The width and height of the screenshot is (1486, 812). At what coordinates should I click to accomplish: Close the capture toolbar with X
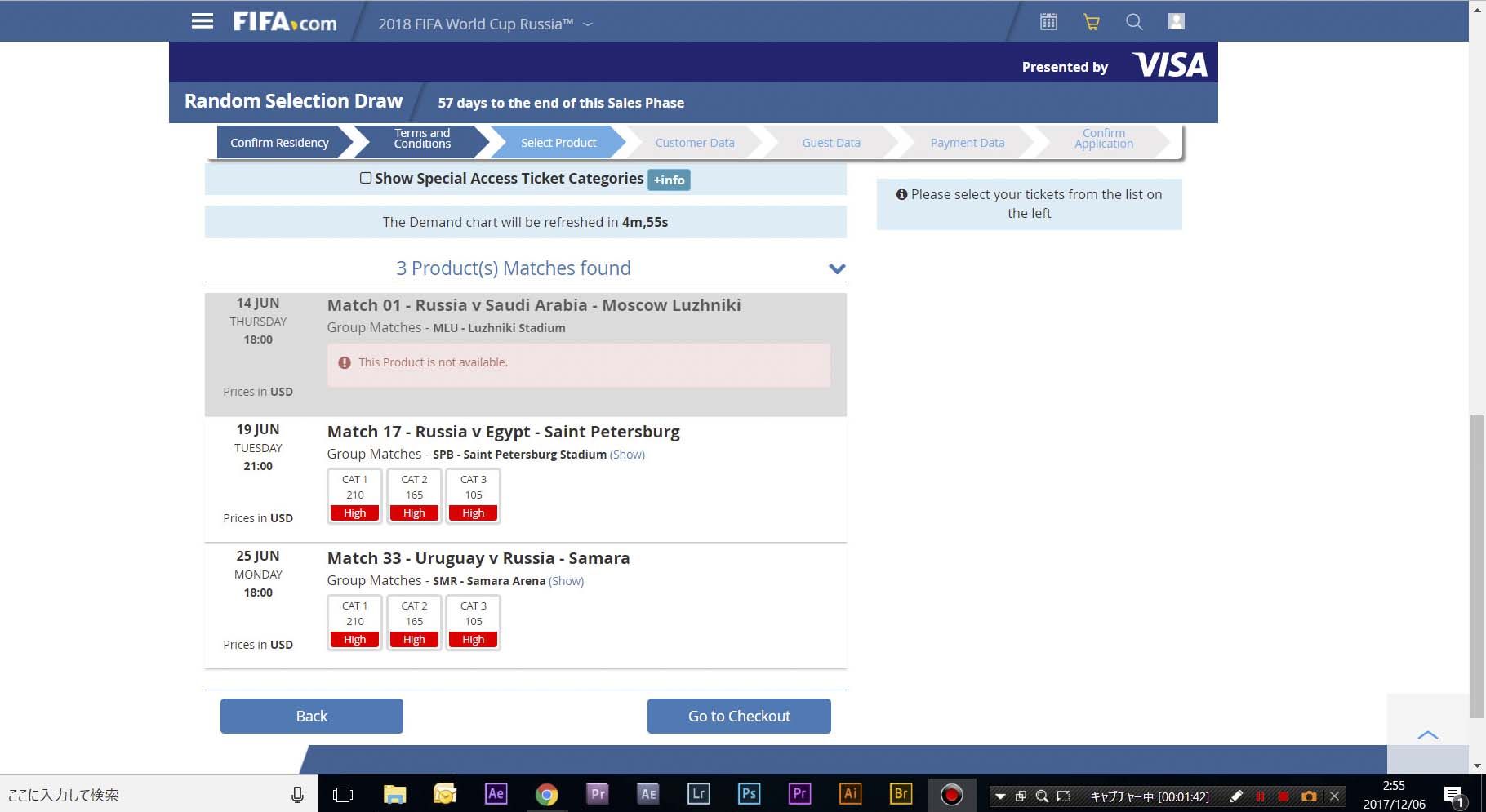click(1334, 796)
